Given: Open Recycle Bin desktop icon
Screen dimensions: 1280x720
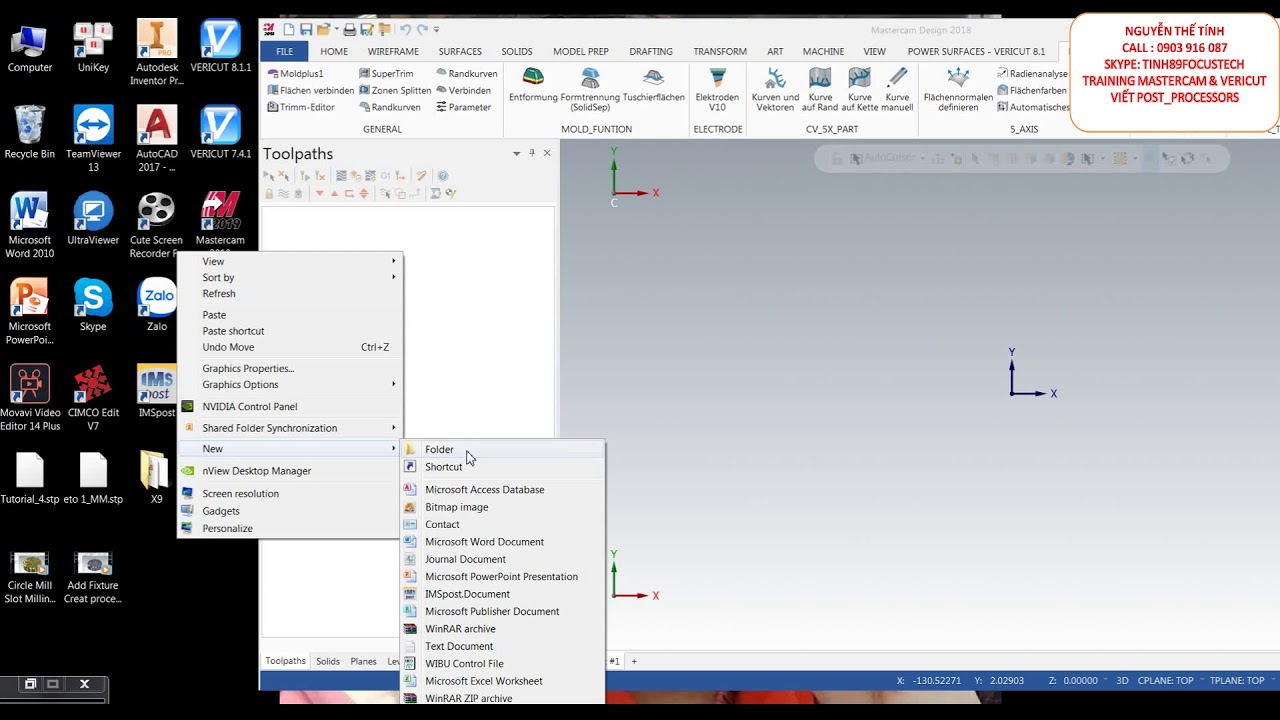Looking at the screenshot, I should 30,132.
